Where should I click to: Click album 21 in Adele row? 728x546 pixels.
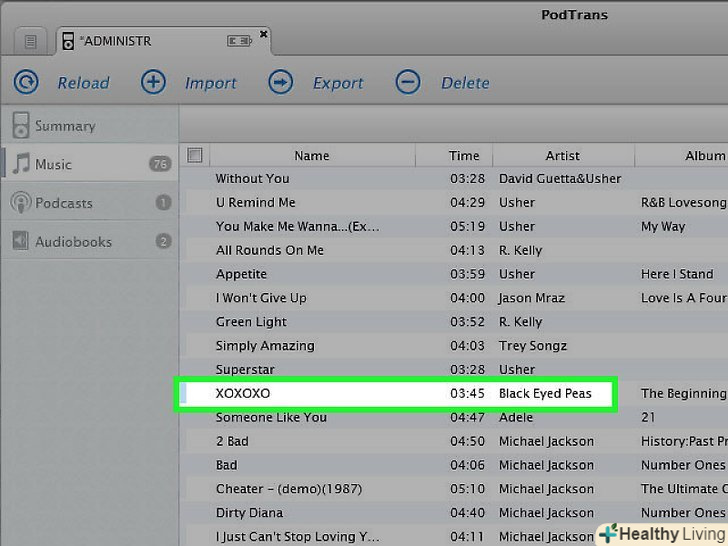point(648,417)
